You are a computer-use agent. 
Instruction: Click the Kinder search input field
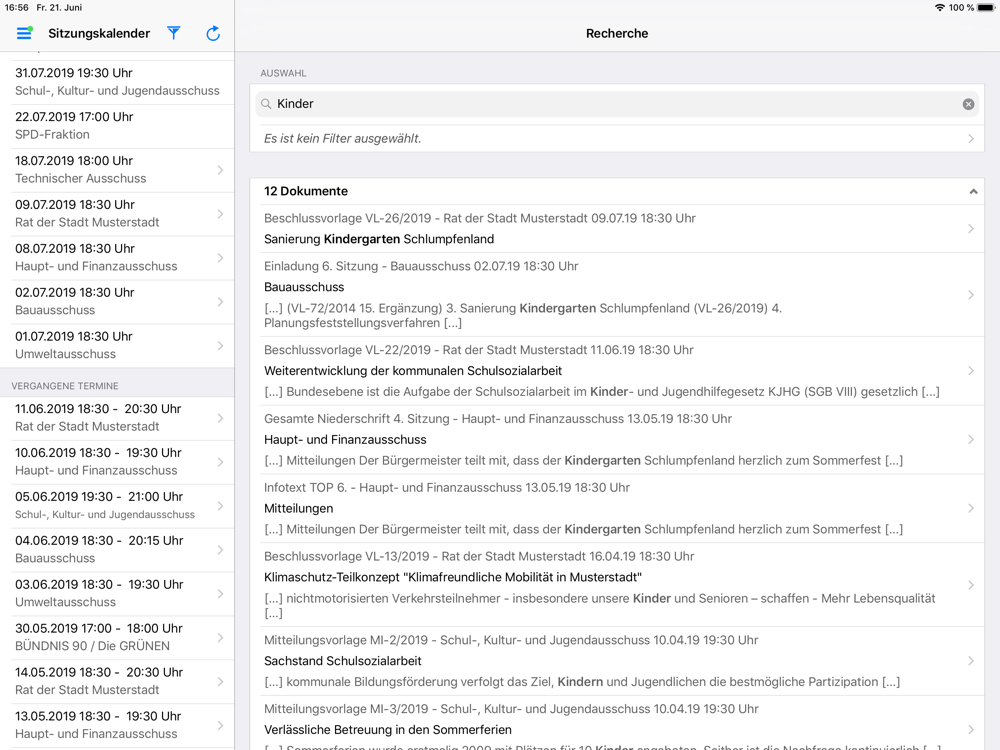[610, 104]
